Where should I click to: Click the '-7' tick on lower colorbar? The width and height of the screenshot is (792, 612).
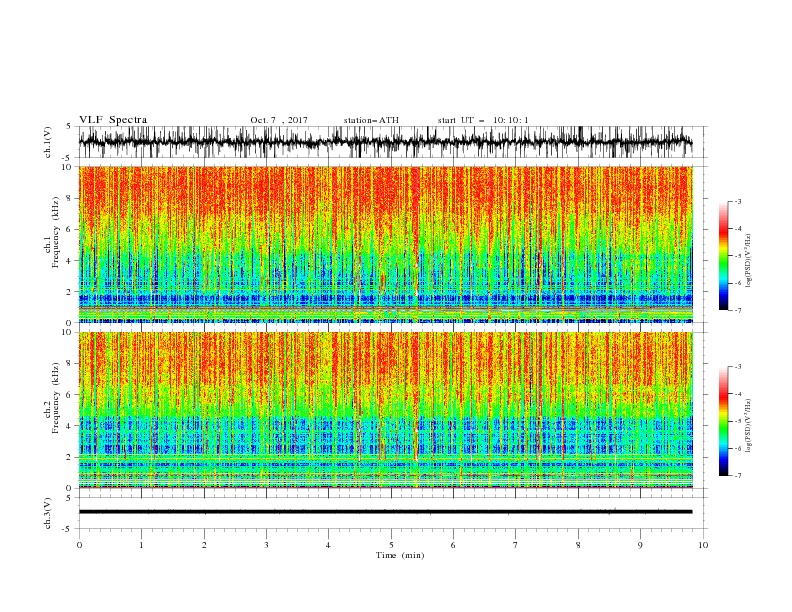tap(737, 475)
